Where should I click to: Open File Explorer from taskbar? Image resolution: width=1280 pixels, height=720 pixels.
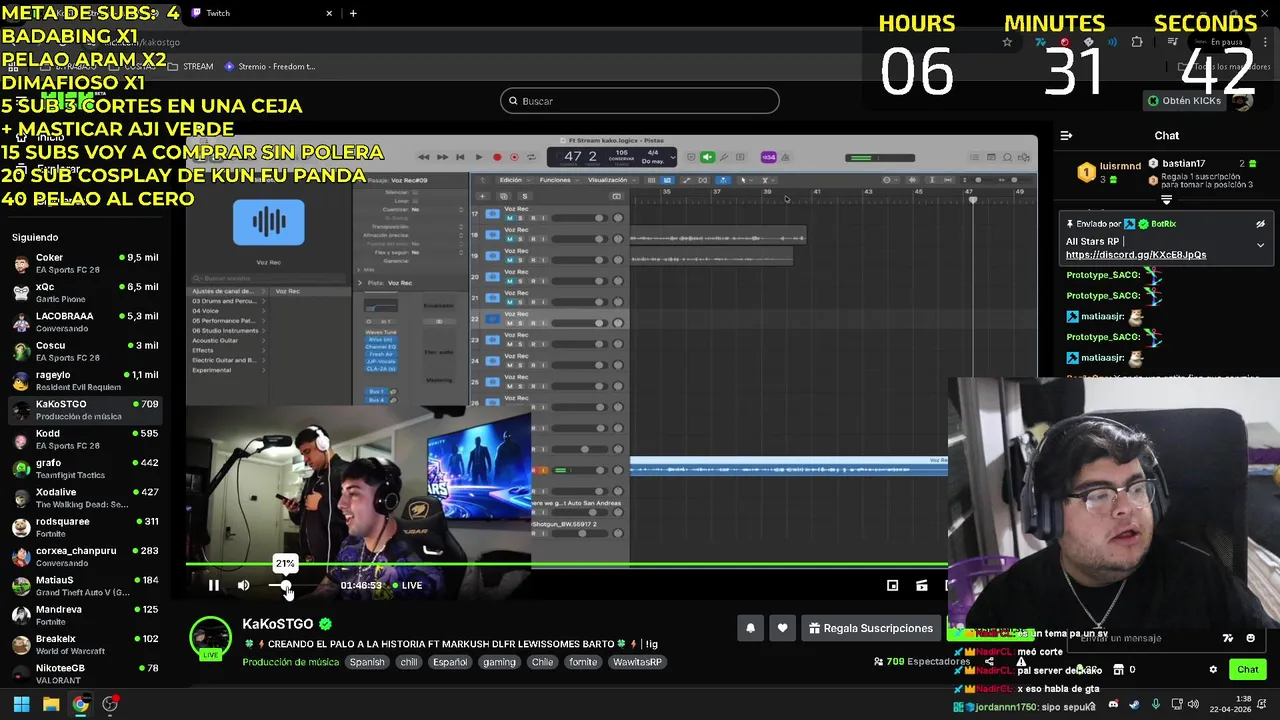click(51, 704)
